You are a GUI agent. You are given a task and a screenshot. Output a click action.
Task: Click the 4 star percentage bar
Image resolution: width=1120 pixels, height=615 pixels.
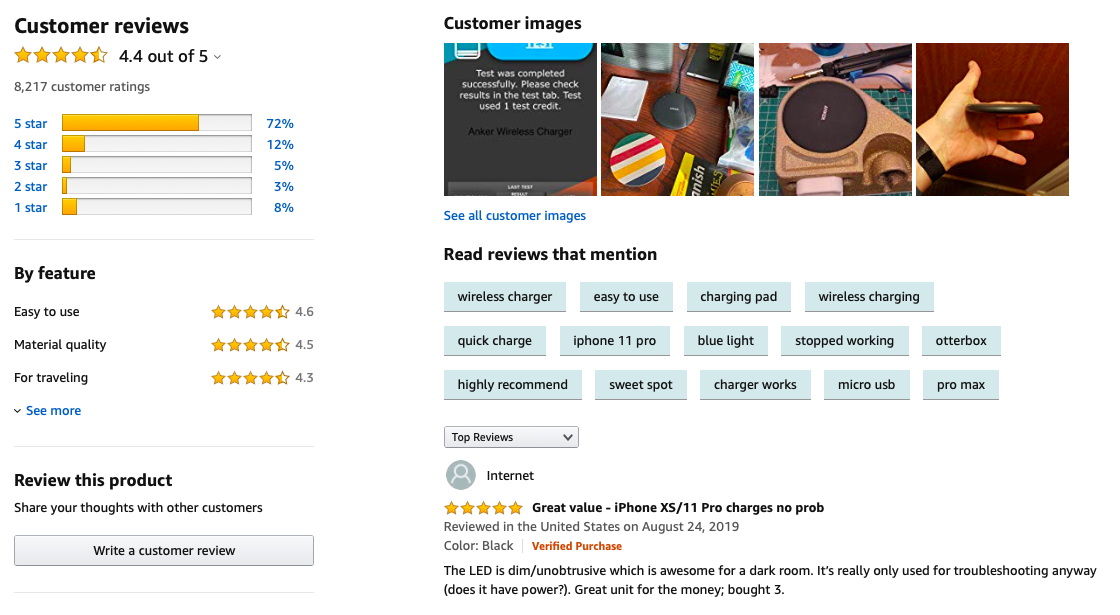tap(156, 145)
